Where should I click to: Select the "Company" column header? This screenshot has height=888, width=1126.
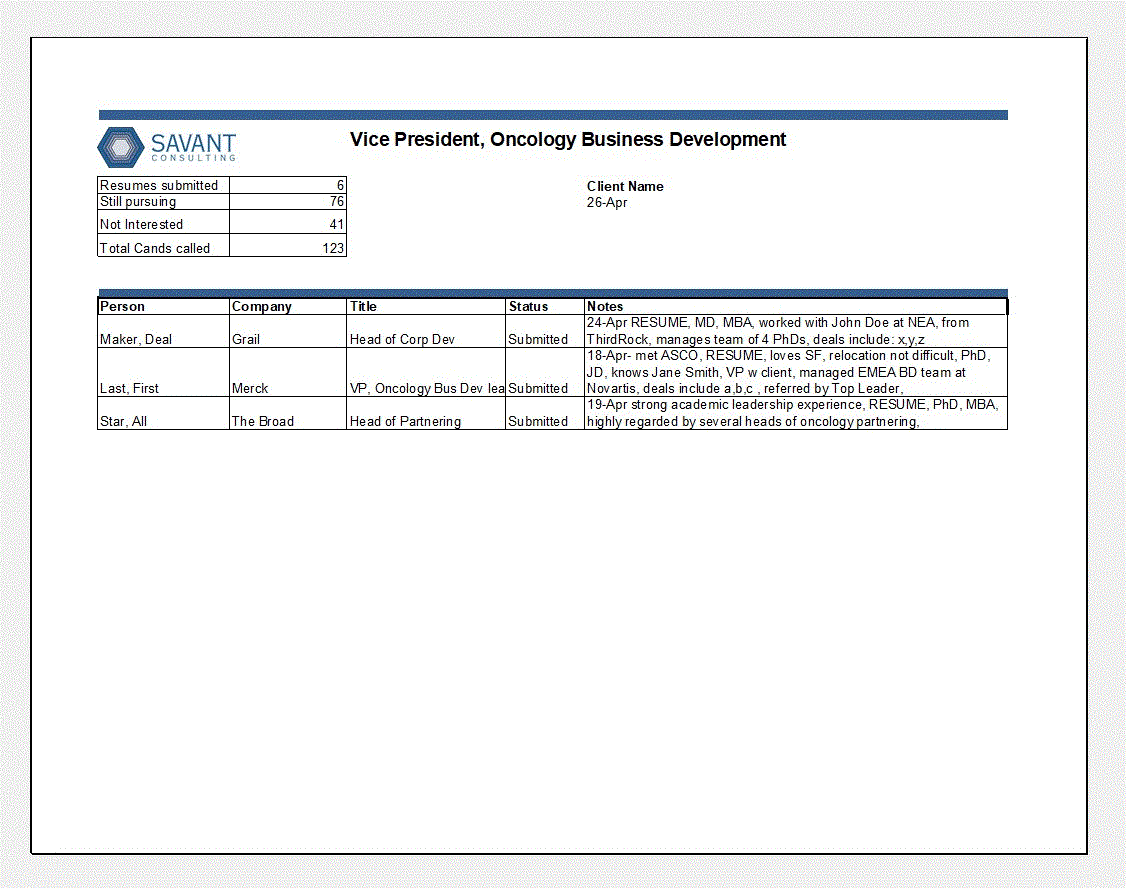(288, 307)
